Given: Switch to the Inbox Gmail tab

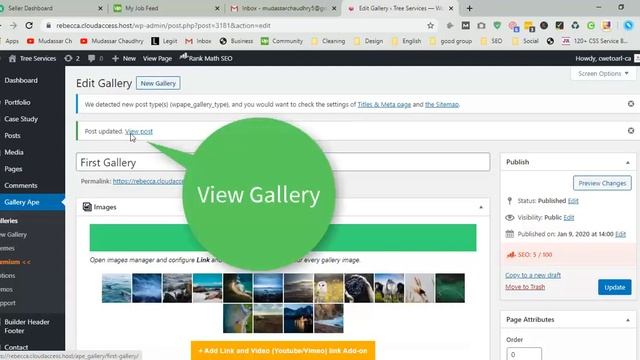Looking at the screenshot, I should 283,8.
